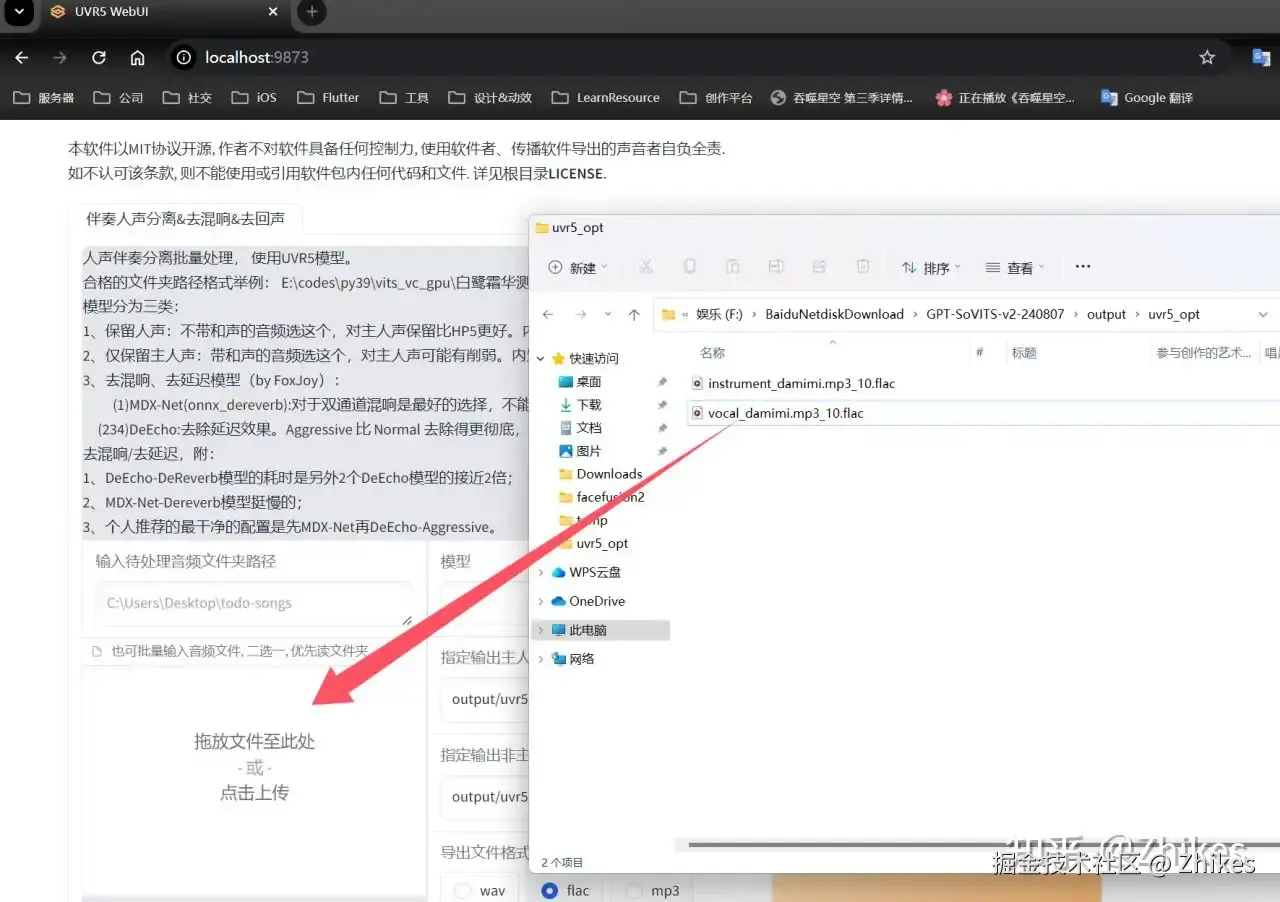This screenshot has height=902, width=1280.
Task: Click the browser reload icon
Action: tap(99, 58)
